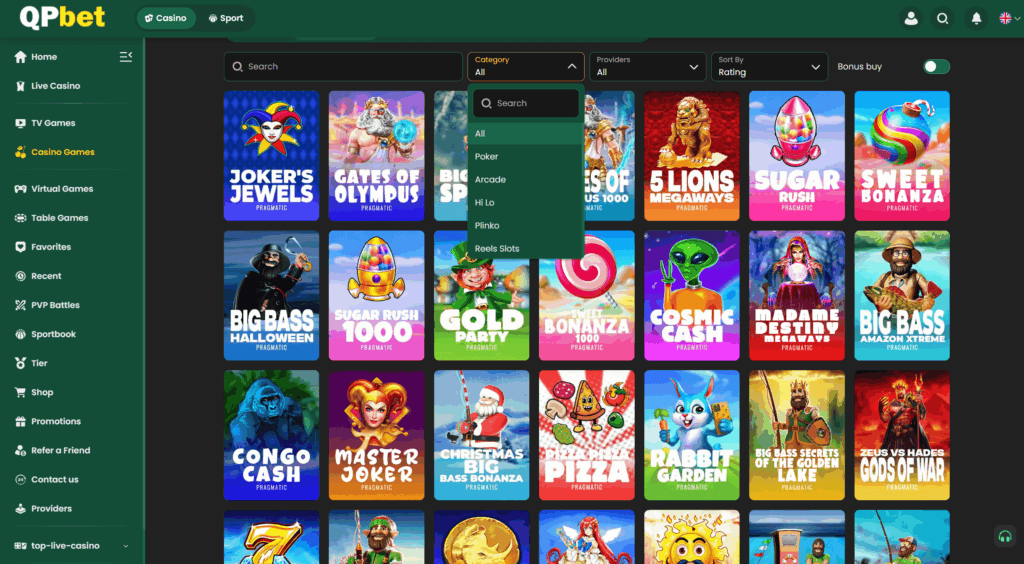Click the Providers sidebar icon

coord(20,509)
